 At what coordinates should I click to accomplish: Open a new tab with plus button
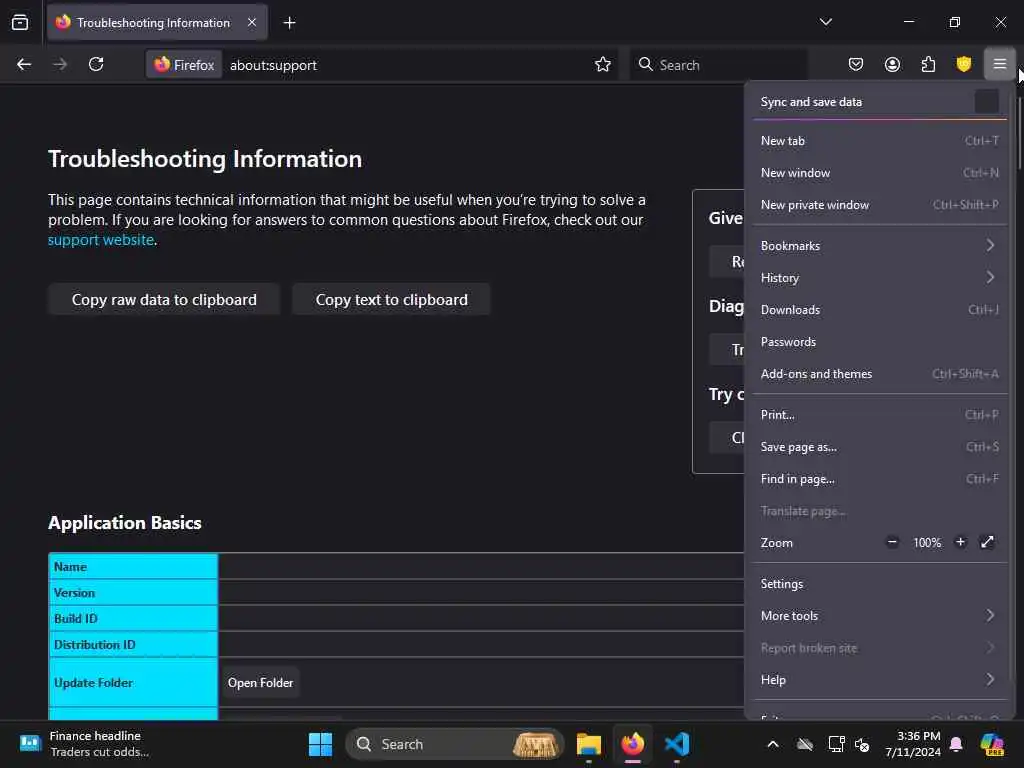[289, 23]
